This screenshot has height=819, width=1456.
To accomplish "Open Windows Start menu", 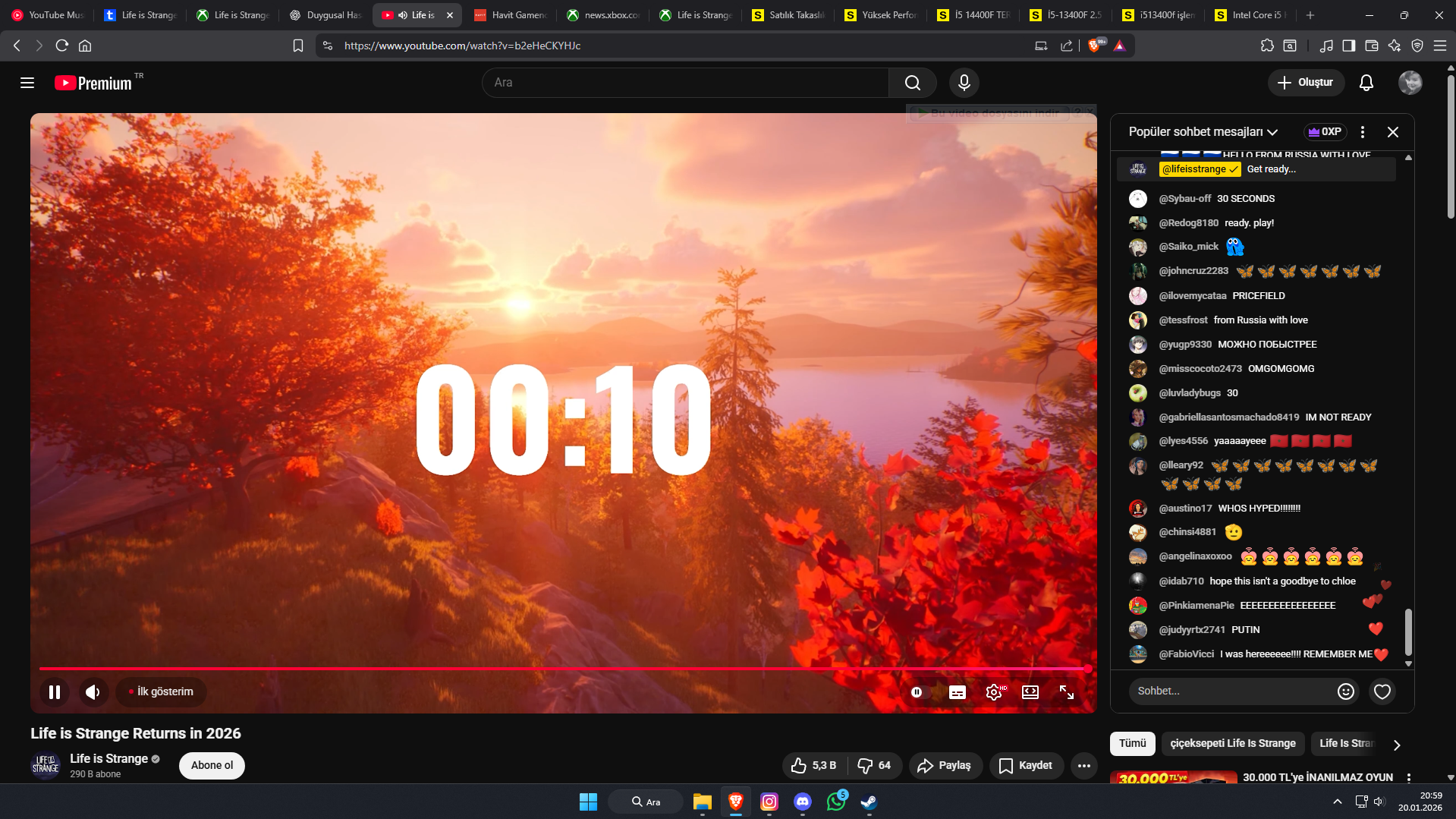I will tap(588, 802).
